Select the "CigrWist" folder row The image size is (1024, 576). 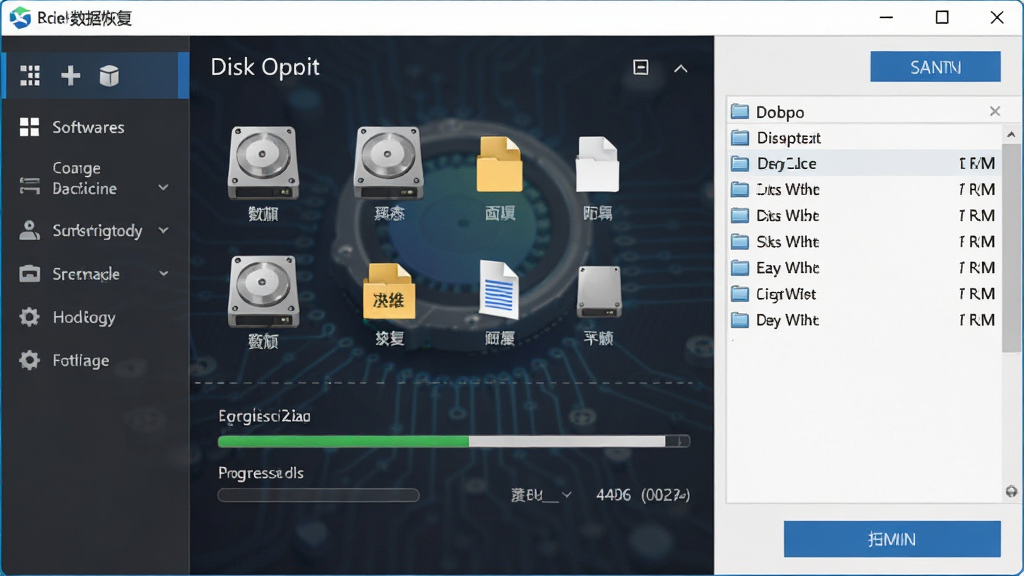tap(865, 294)
